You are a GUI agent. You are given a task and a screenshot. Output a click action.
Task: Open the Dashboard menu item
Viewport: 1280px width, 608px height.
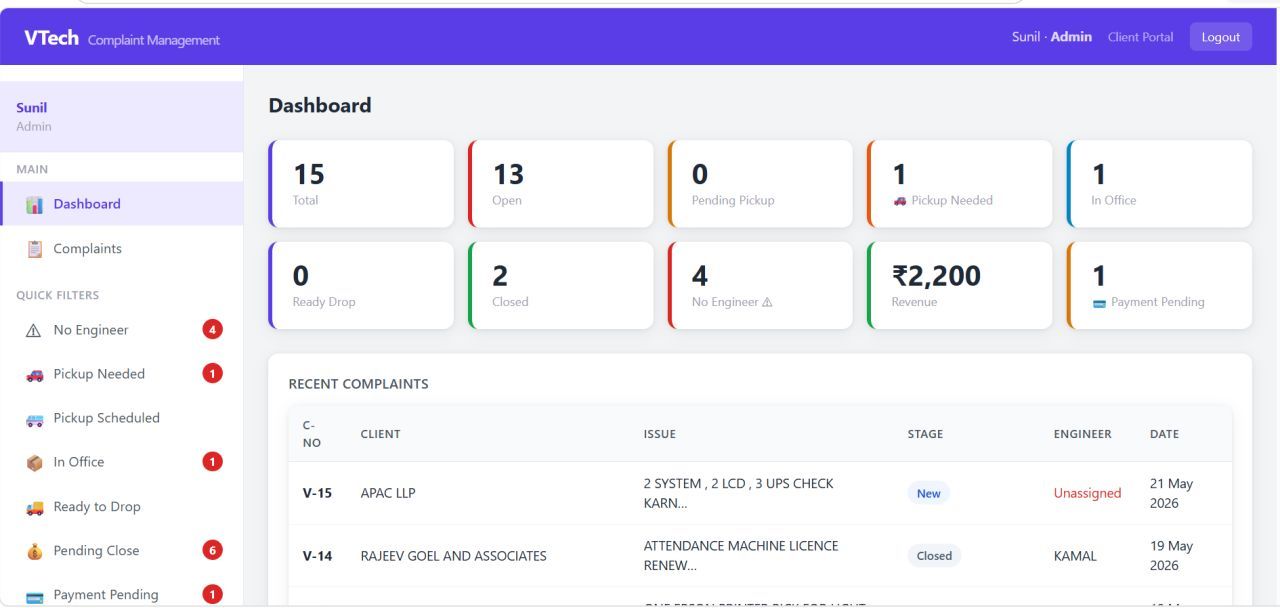(121, 204)
